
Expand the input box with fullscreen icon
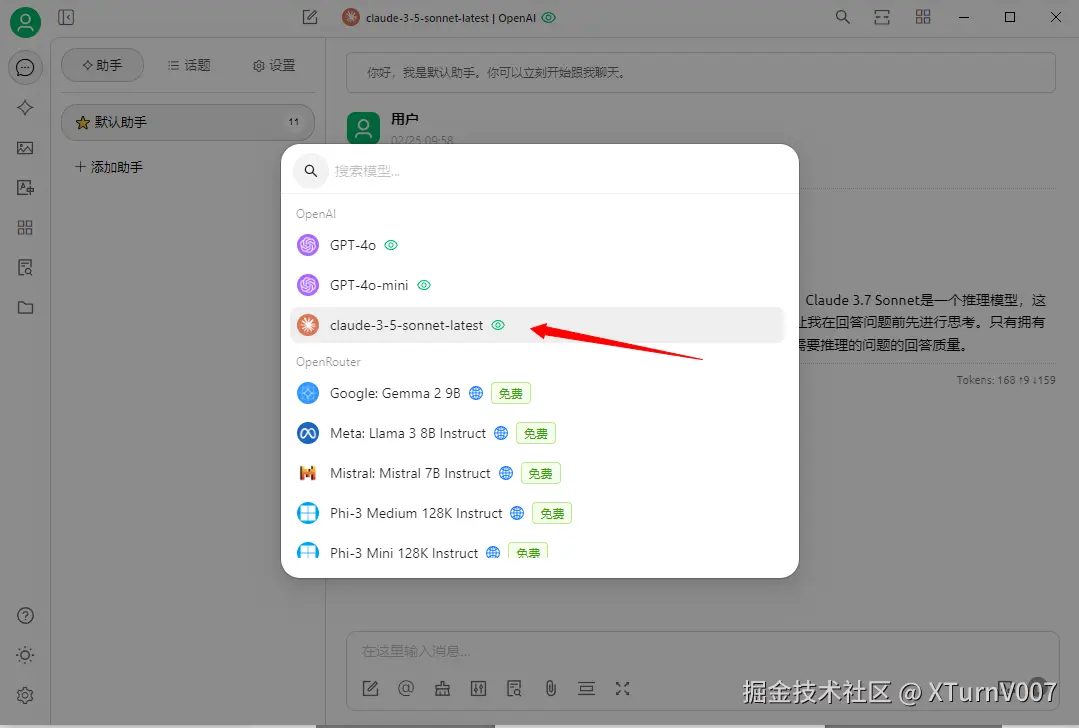(x=623, y=688)
